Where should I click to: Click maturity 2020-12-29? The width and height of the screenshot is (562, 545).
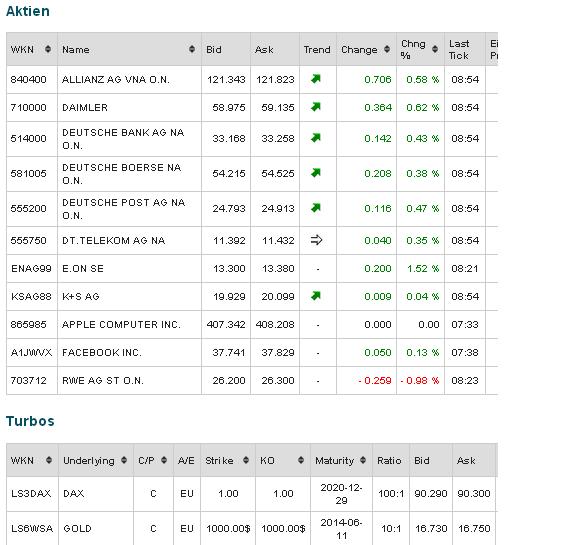pyautogui.click(x=341, y=494)
